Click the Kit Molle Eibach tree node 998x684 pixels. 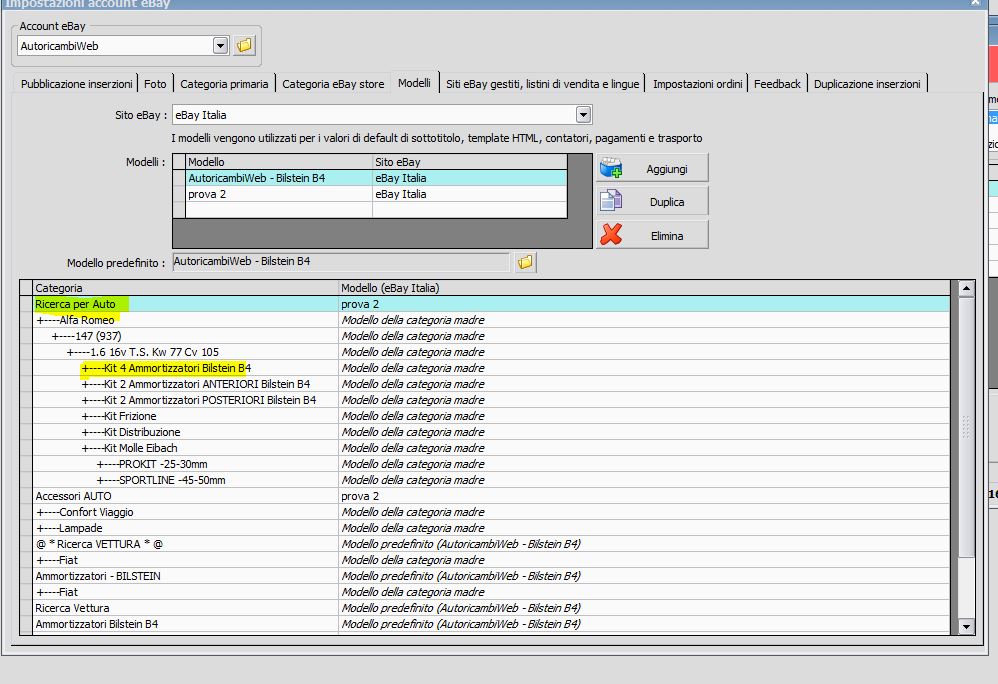coord(140,448)
